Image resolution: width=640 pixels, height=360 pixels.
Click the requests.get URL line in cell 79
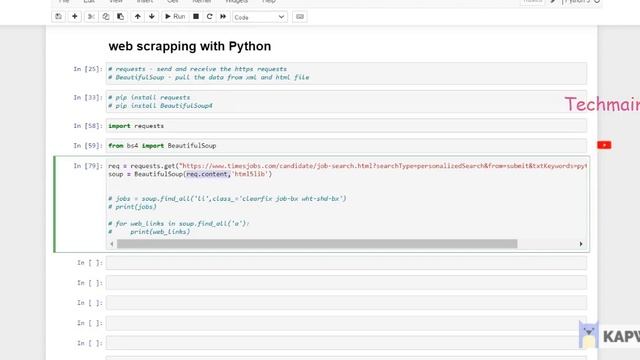coord(347,166)
